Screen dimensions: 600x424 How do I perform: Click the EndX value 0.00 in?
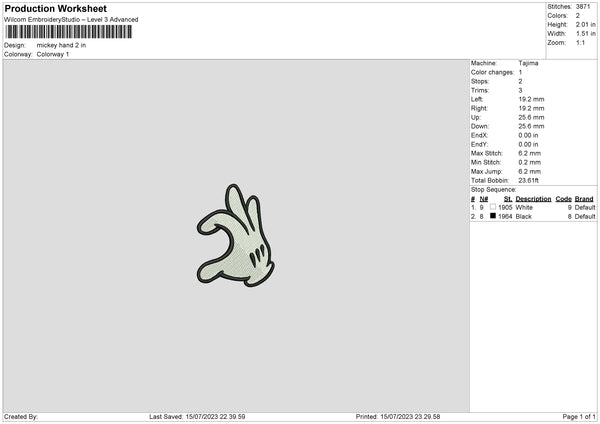528,135
